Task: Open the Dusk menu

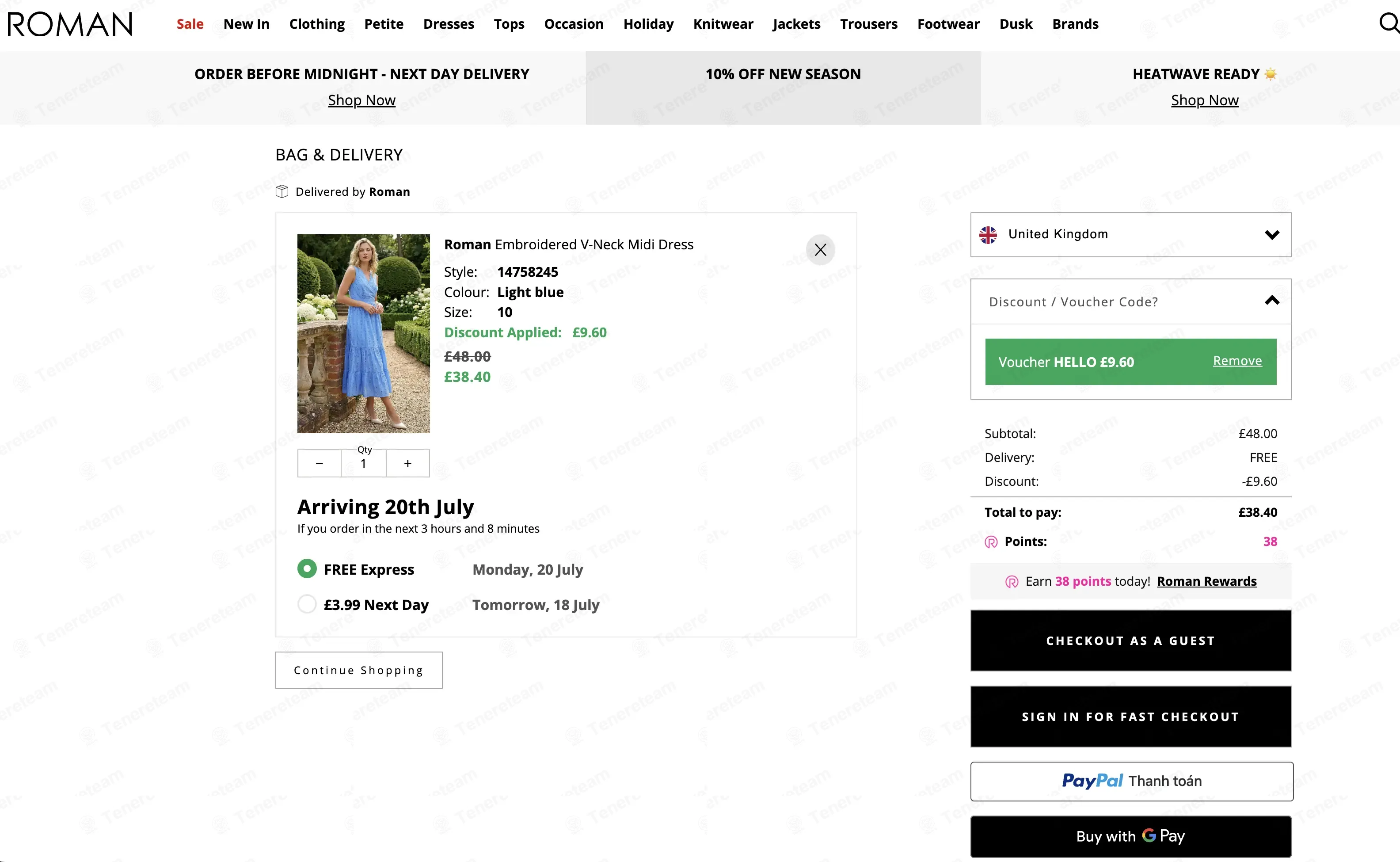Action: point(1016,24)
